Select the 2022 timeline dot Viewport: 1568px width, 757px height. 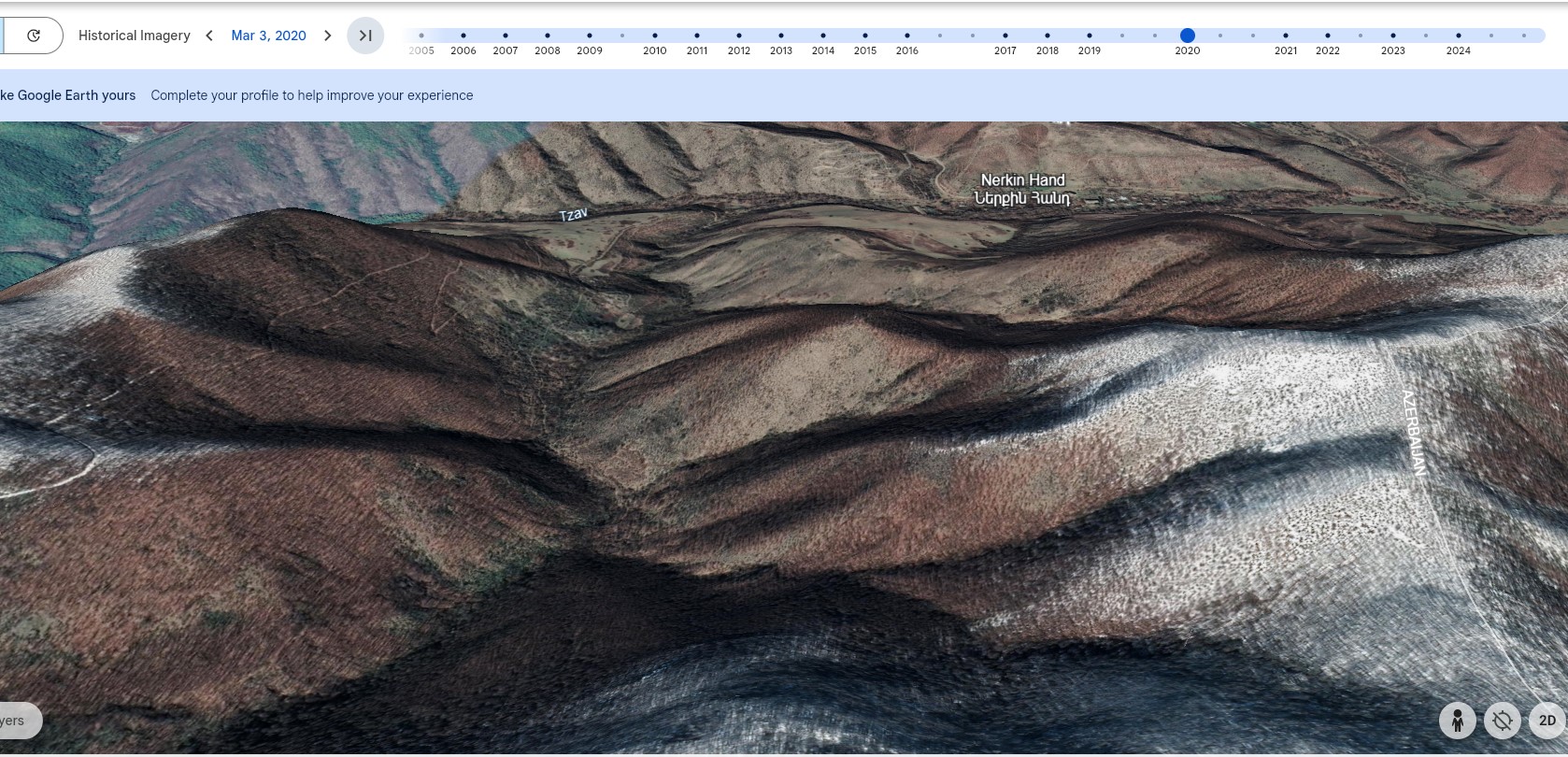coord(1328,36)
